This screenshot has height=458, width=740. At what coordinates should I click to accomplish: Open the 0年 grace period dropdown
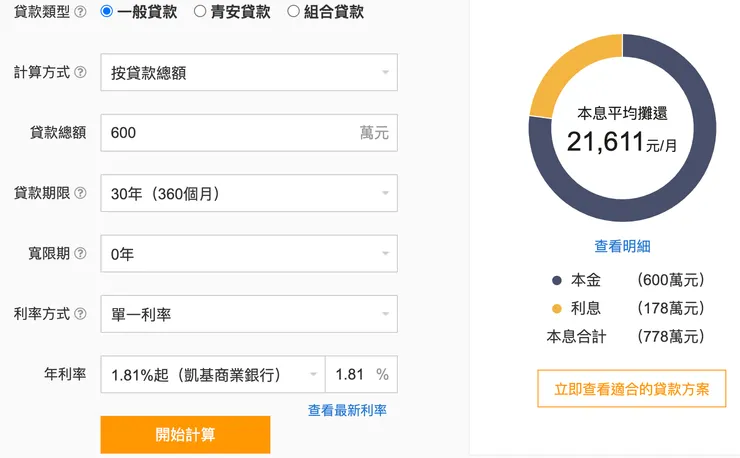[x=249, y=254]
